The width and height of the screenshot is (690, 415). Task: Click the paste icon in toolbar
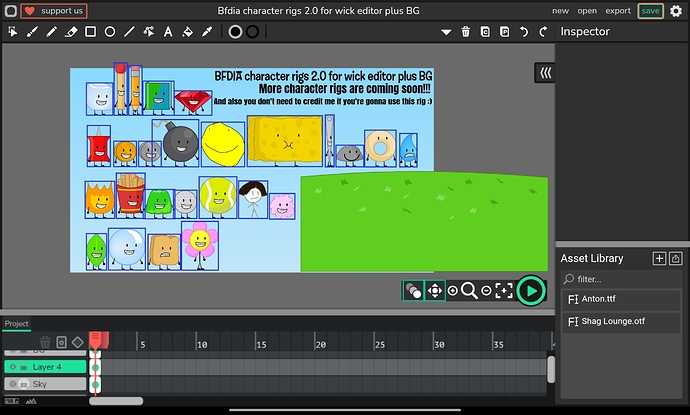click(504, 32)
